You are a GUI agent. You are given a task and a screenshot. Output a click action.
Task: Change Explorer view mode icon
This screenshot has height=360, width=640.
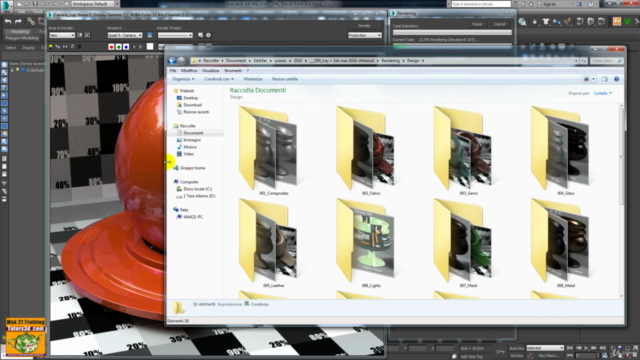click(x=587, y=79)
